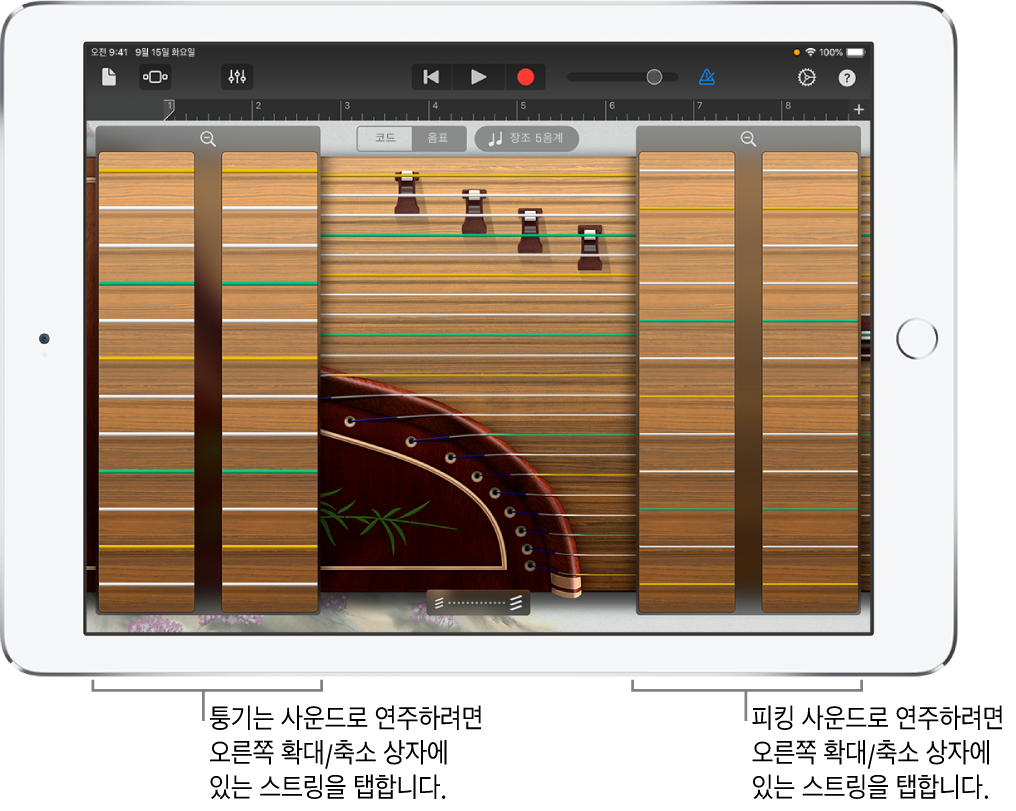The width and height of the screenshot is (1016, 811).
Task: Go to beginning with rewind button
Action: point(431,78)
